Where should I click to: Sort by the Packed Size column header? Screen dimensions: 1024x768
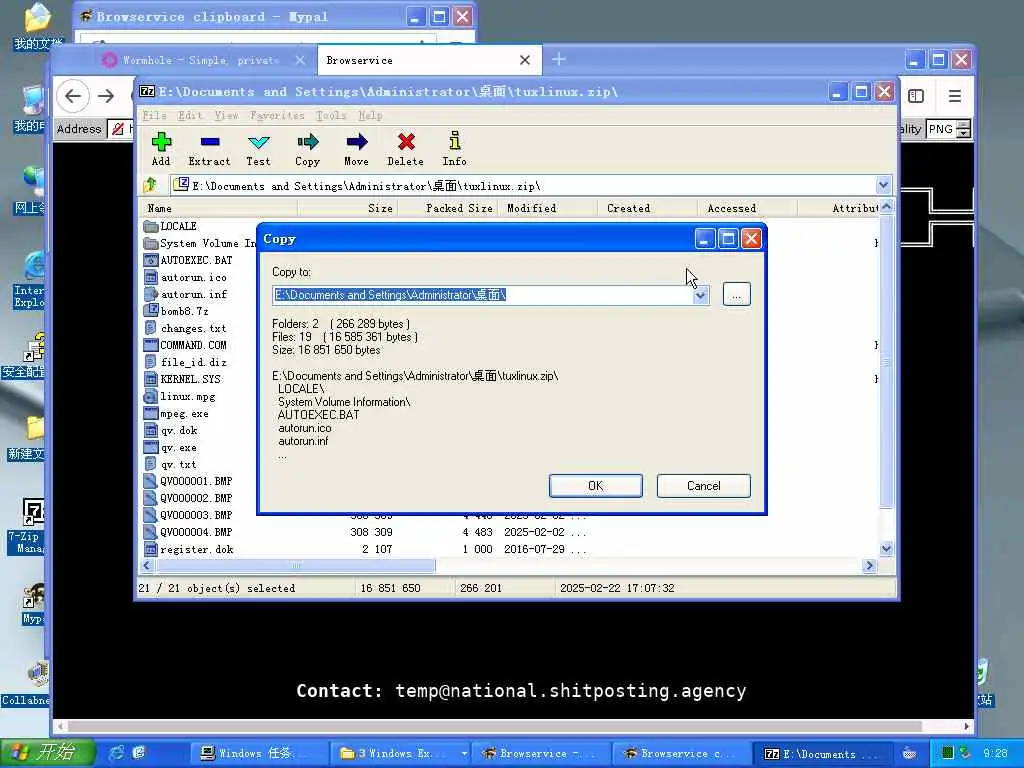click(x=448, y=208)
